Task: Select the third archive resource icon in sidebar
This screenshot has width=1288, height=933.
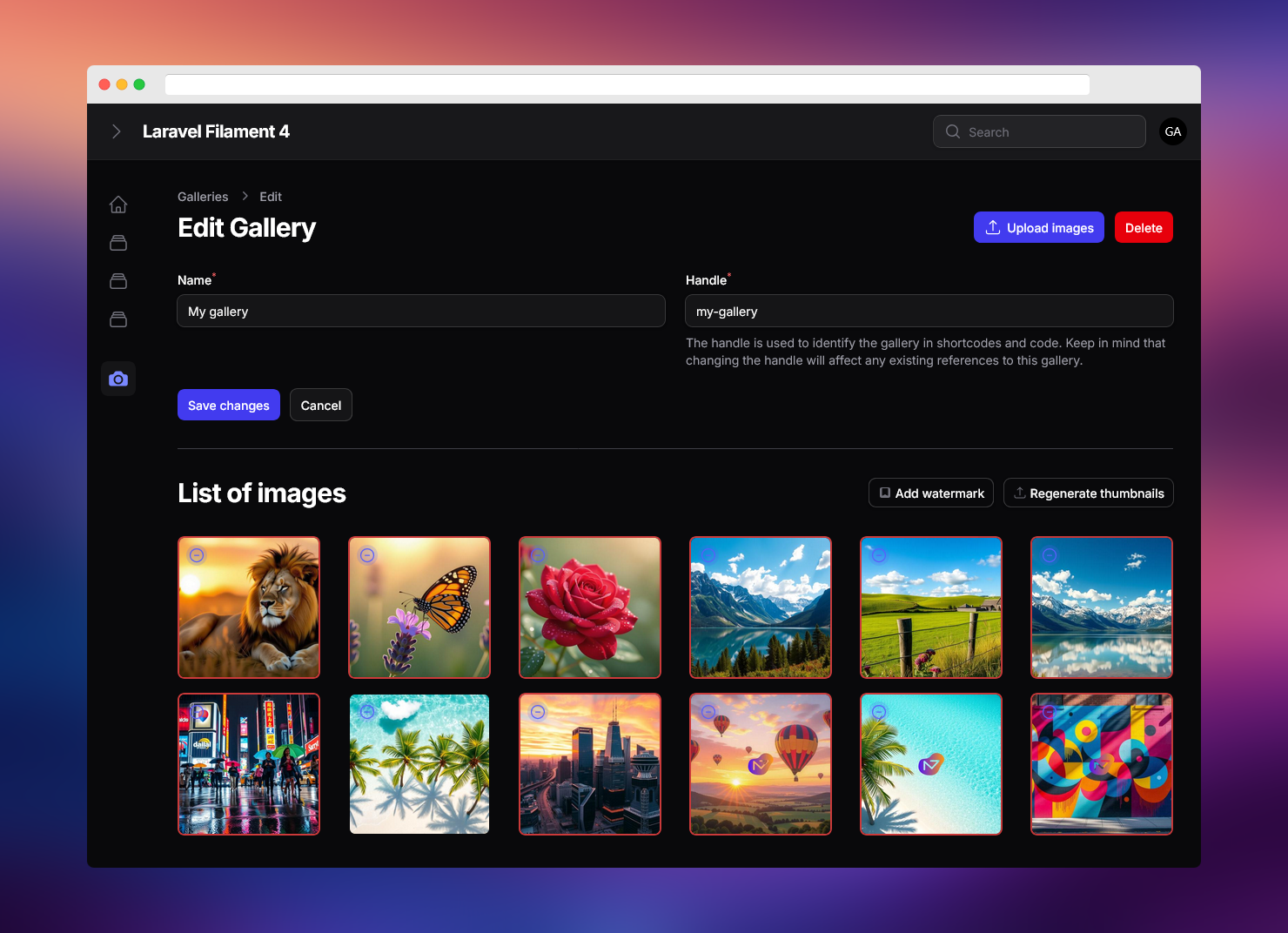Action: click(x=118, y=319)
